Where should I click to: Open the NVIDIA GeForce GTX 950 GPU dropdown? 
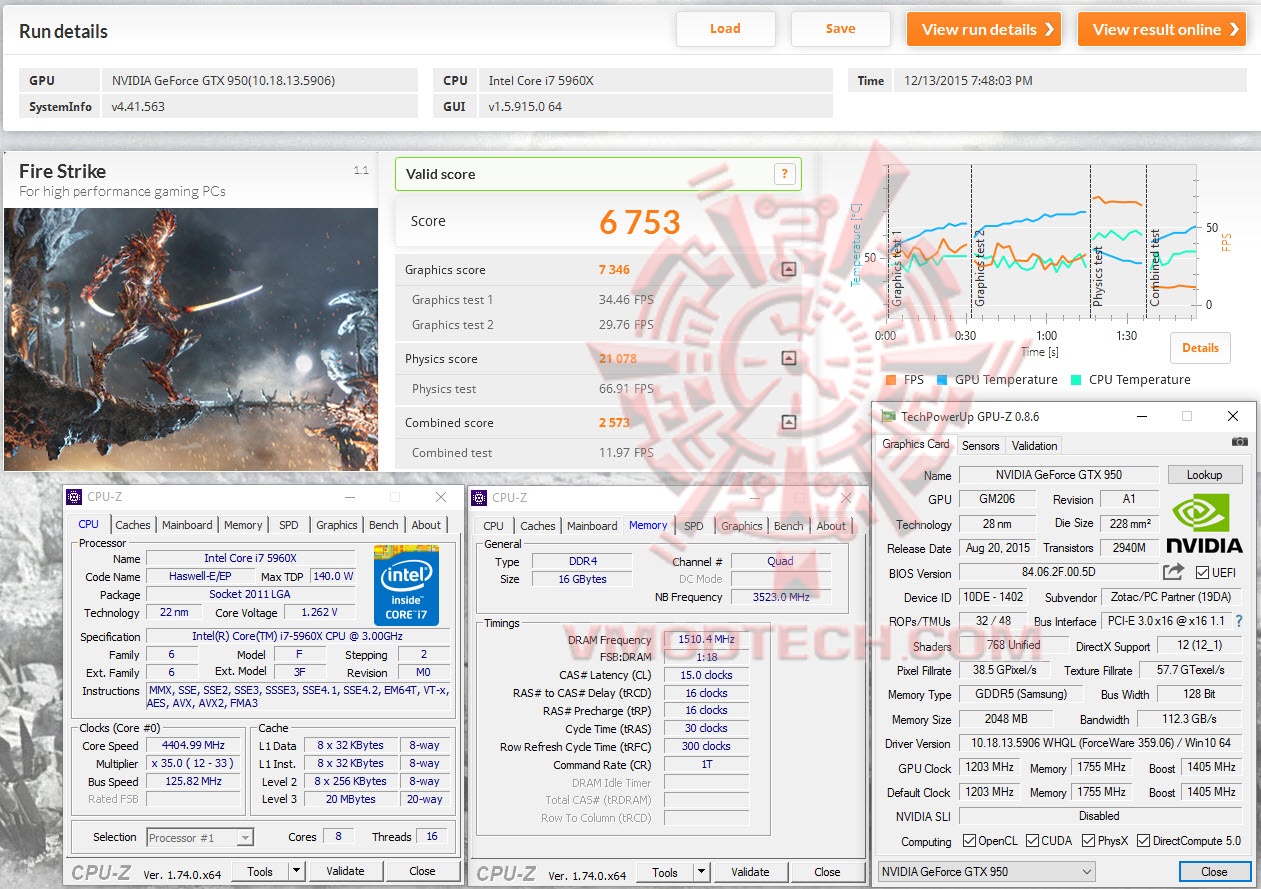point(986,872)
